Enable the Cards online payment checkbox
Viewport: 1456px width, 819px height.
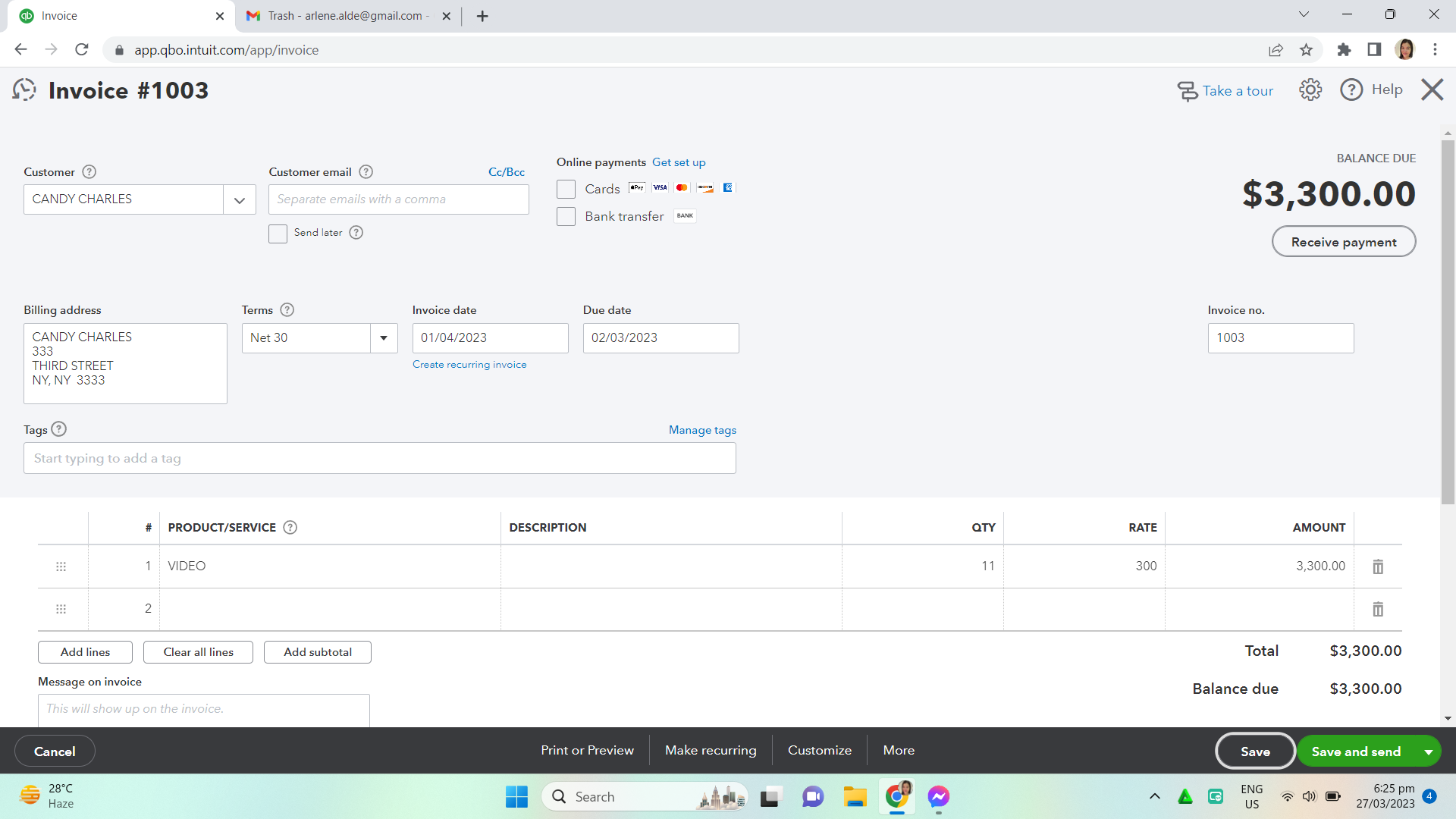(566, 189)
